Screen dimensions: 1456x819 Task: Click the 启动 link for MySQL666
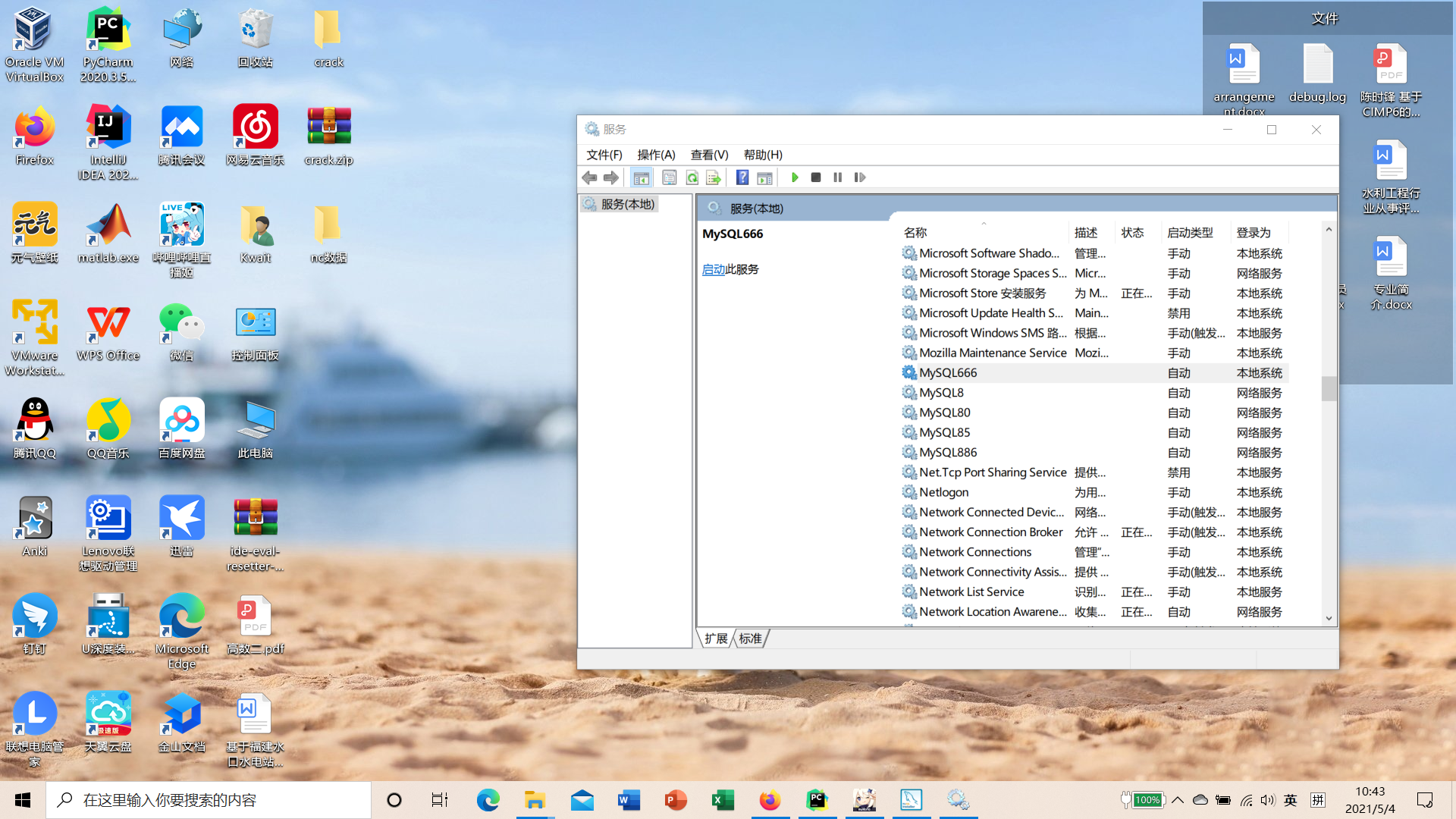[x=713, y=269]
